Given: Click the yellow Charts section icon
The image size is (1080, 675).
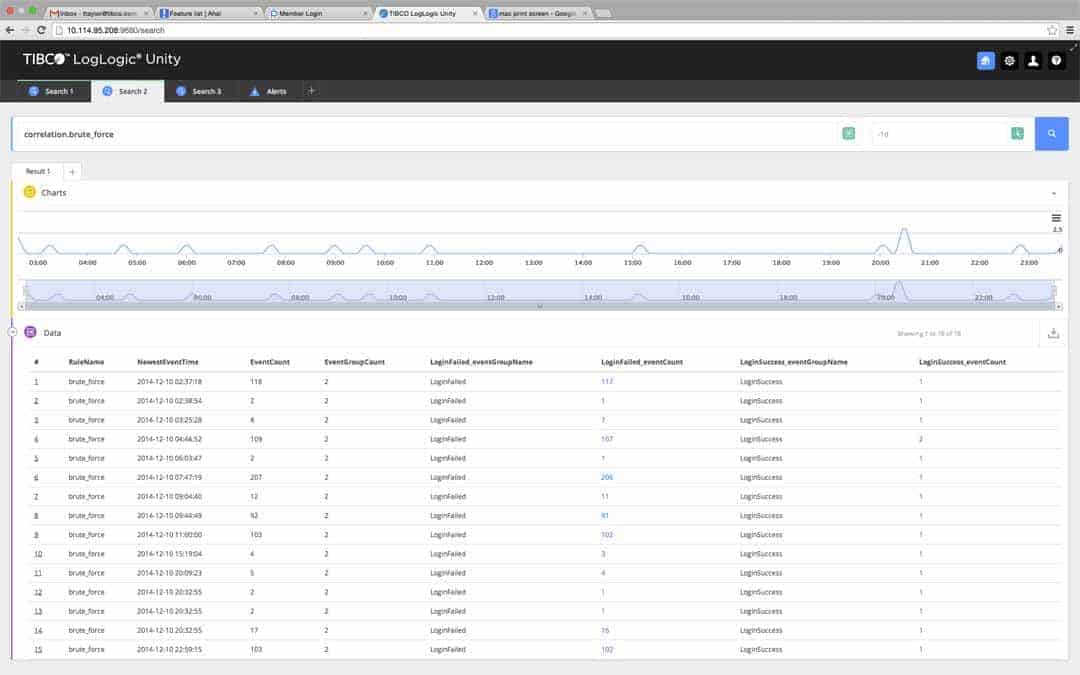Looking at the screenshot, I should (x=30, y=192).
